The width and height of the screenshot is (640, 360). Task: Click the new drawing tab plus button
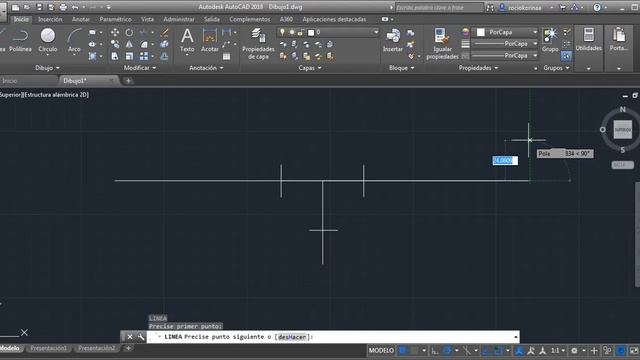click(128, 81)
